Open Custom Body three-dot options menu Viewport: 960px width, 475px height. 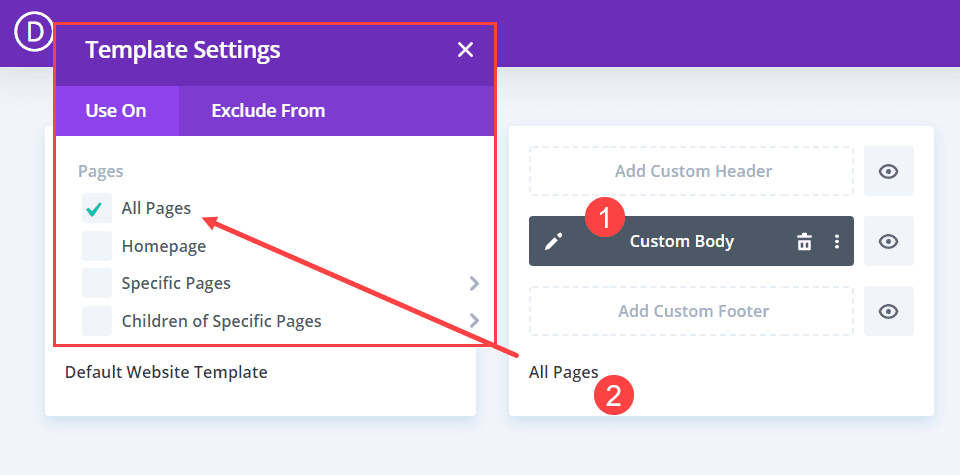(x=837, y=242)
